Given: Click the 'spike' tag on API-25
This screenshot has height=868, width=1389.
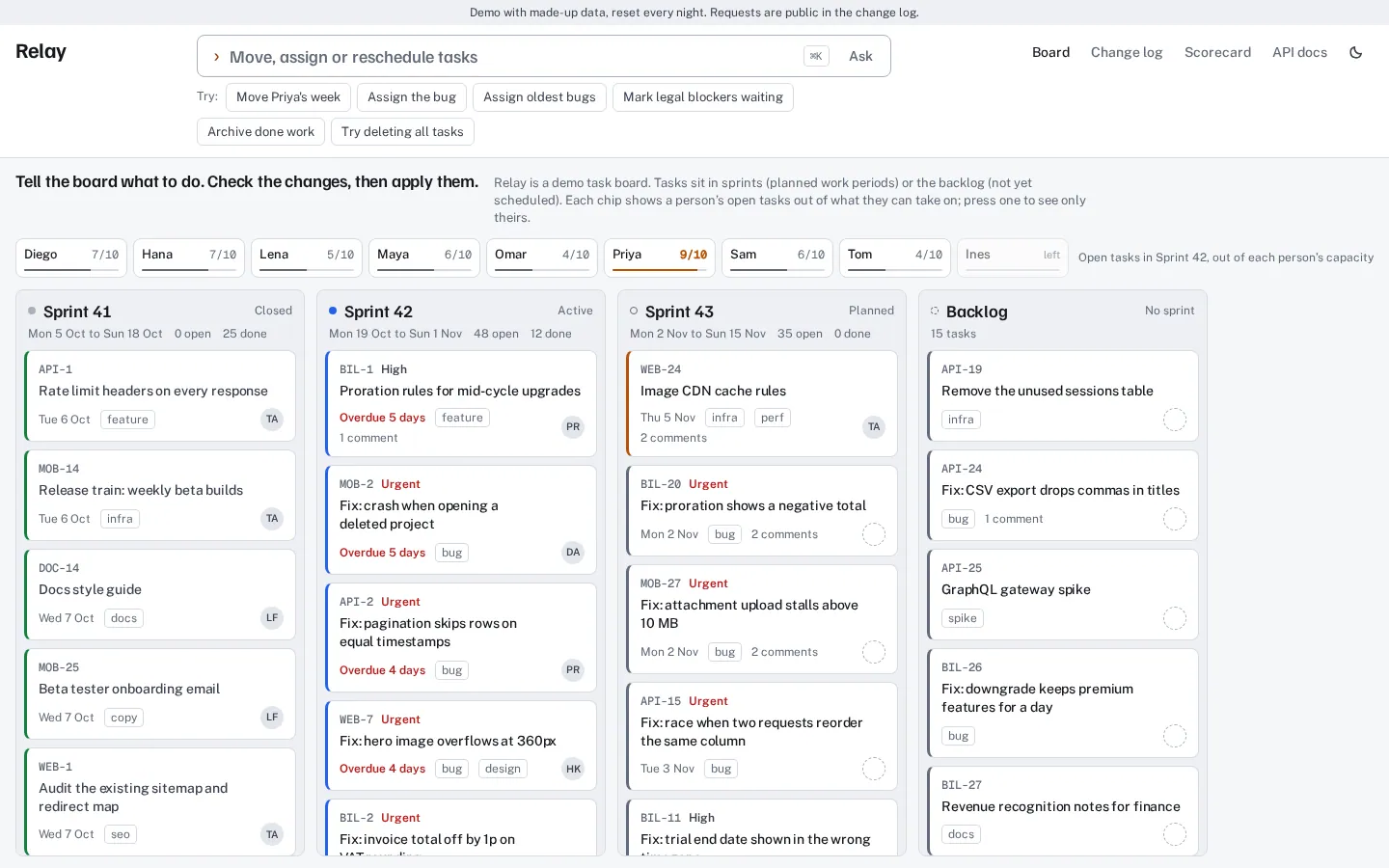Looking at the screenshot, I should coord(962,618).
